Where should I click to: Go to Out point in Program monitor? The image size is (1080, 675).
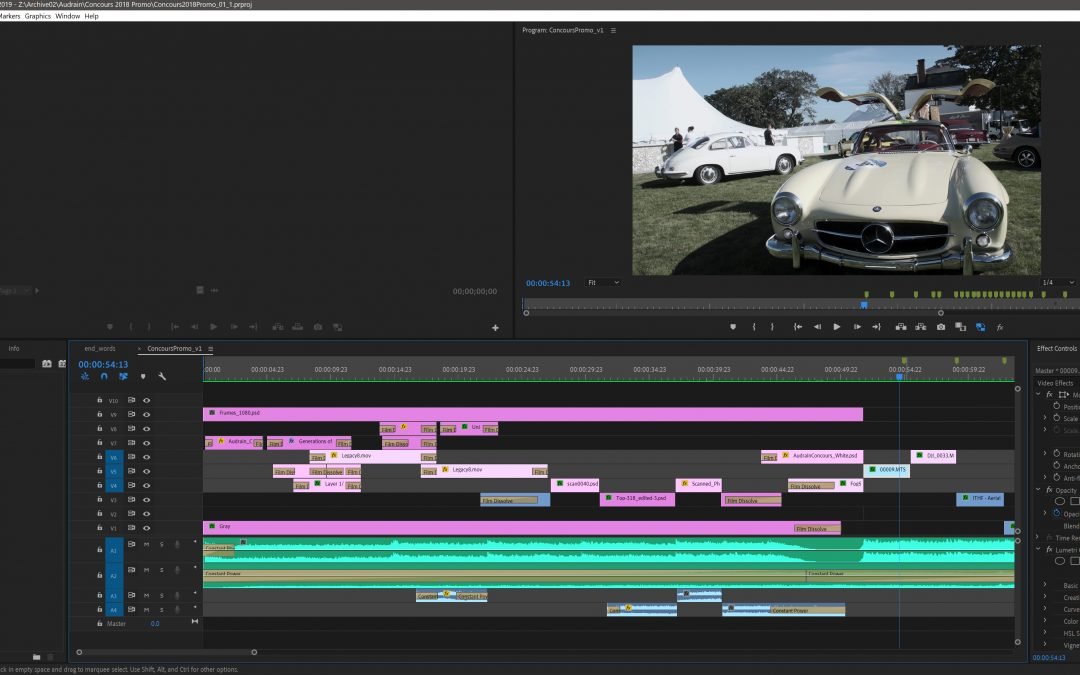pos(876,327)
